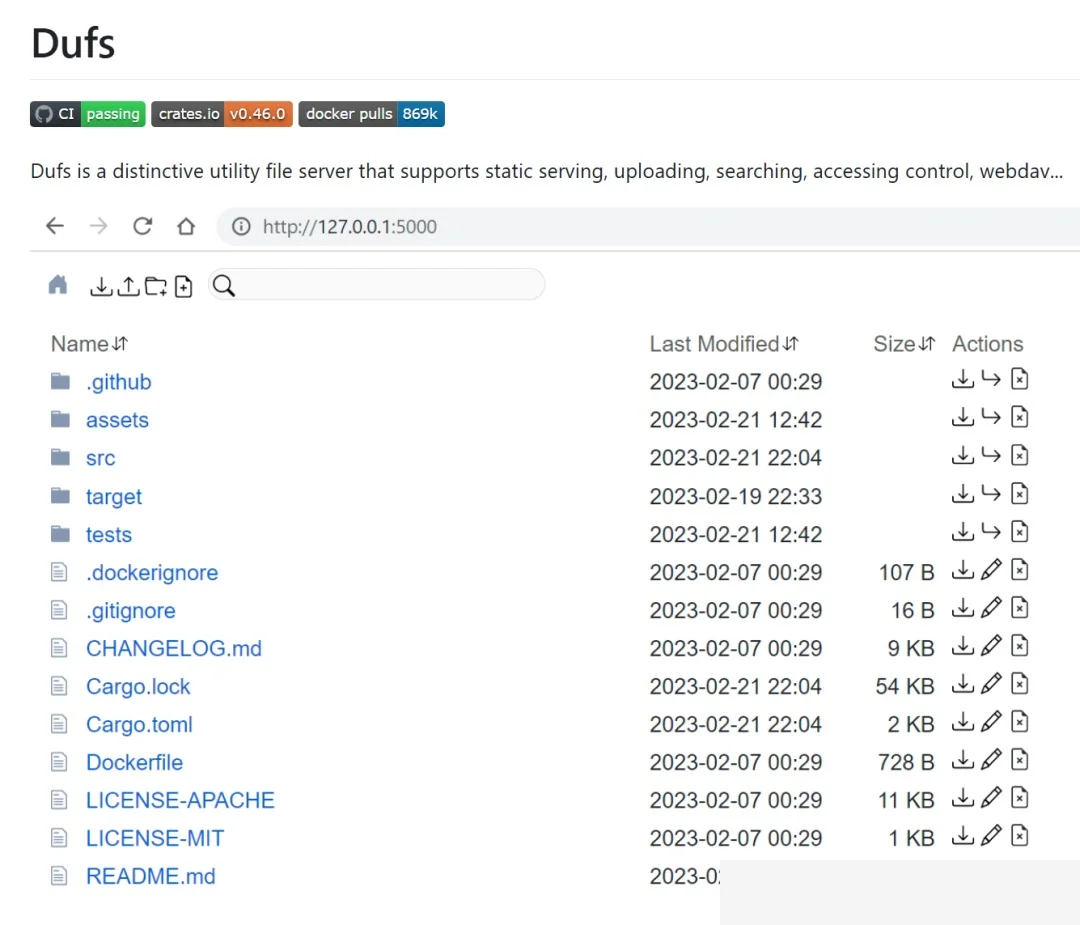Click the browser forward arrow
This screenshot has width=1080, height=925.
click(x=98, y=226)
